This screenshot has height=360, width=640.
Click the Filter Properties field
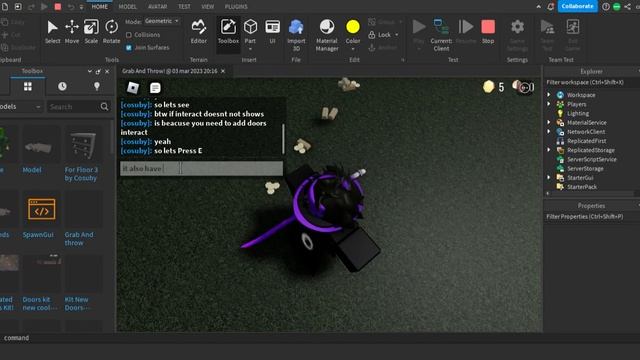click(x=592, y=217)
